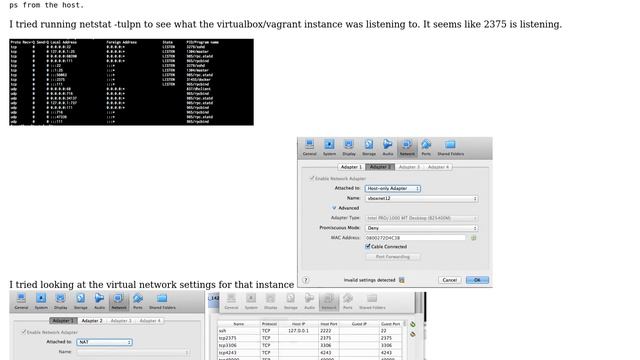Click into the MAC Address field
This screenshot has height=360, width=640.
tap(415, 238)
